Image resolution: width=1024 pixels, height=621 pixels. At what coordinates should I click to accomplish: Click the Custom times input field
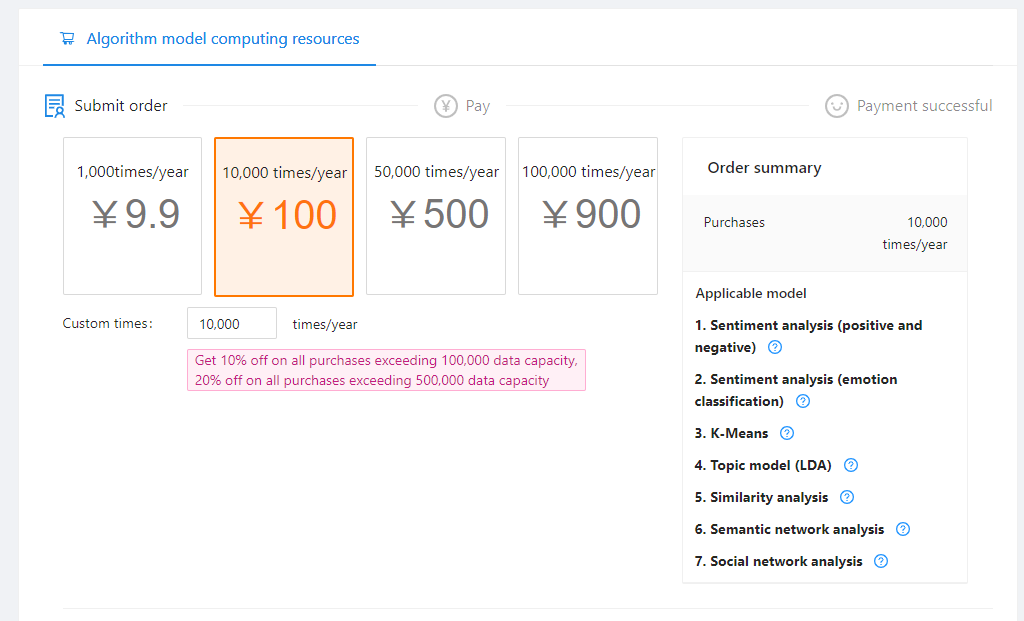(x=232, y=324)
